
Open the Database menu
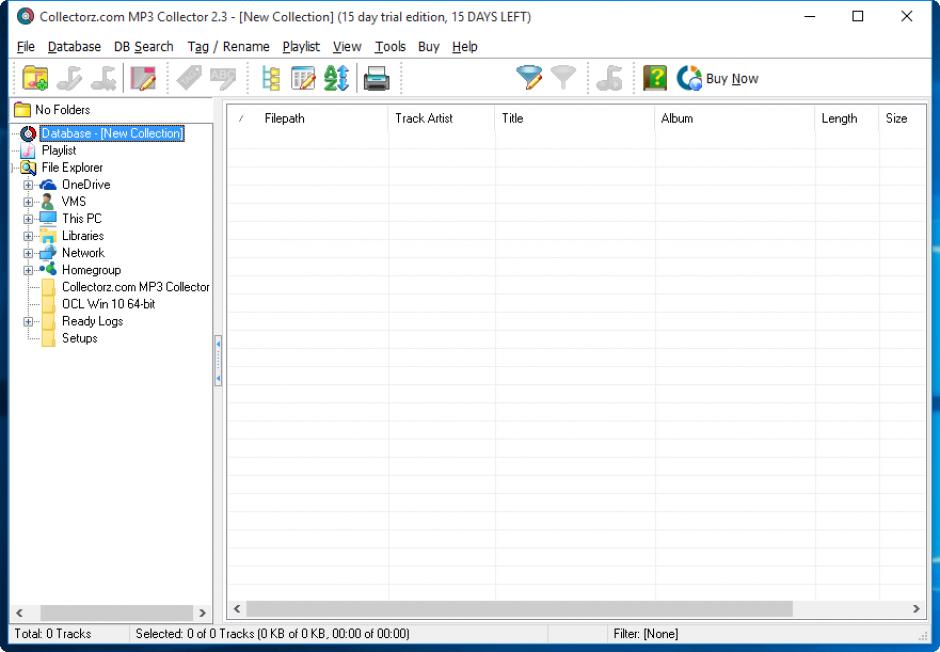(74, 47)
